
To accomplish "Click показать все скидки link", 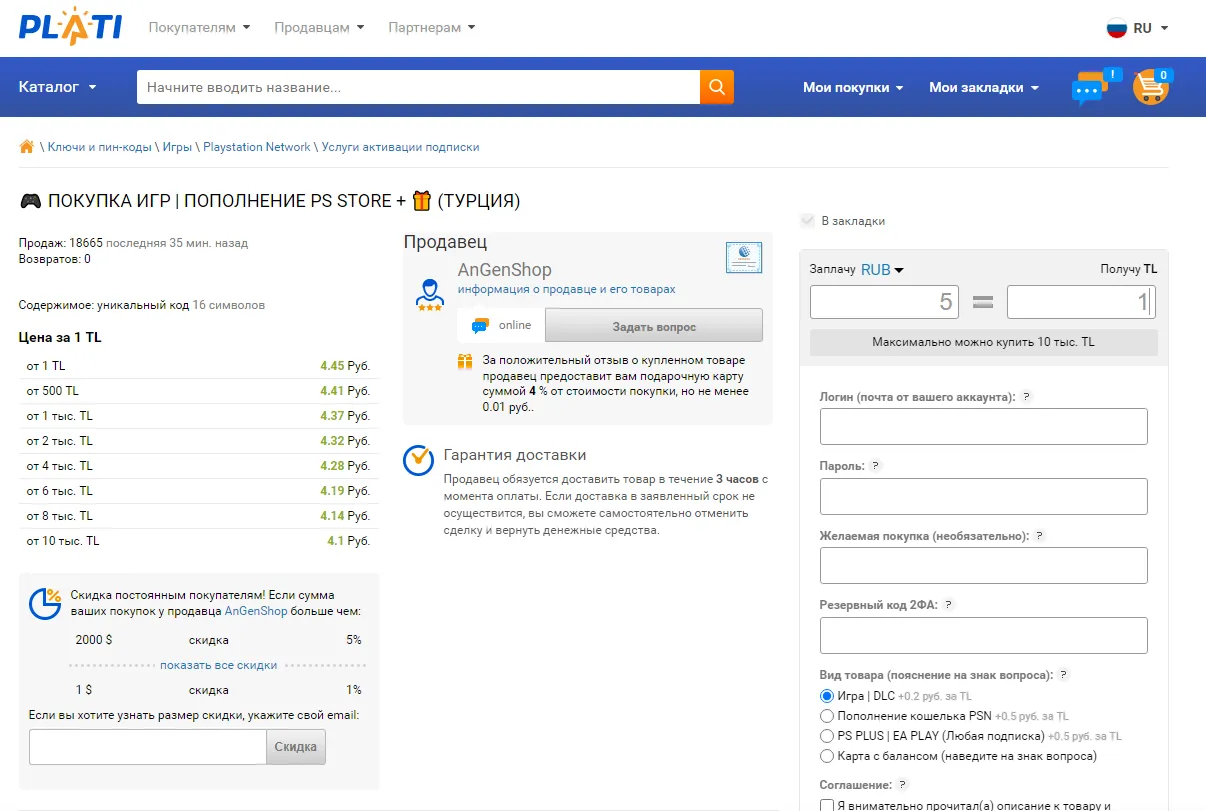I will (218, 665).
